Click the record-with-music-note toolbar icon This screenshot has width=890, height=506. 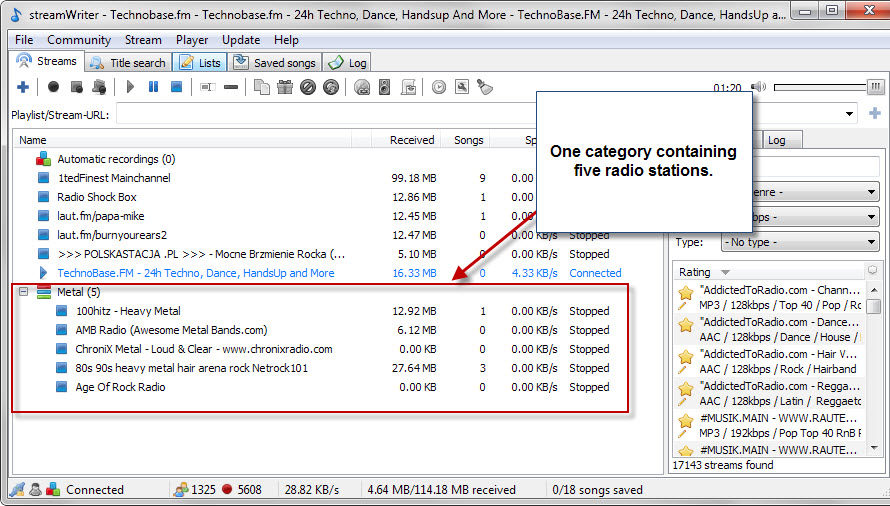coord(99,87)
